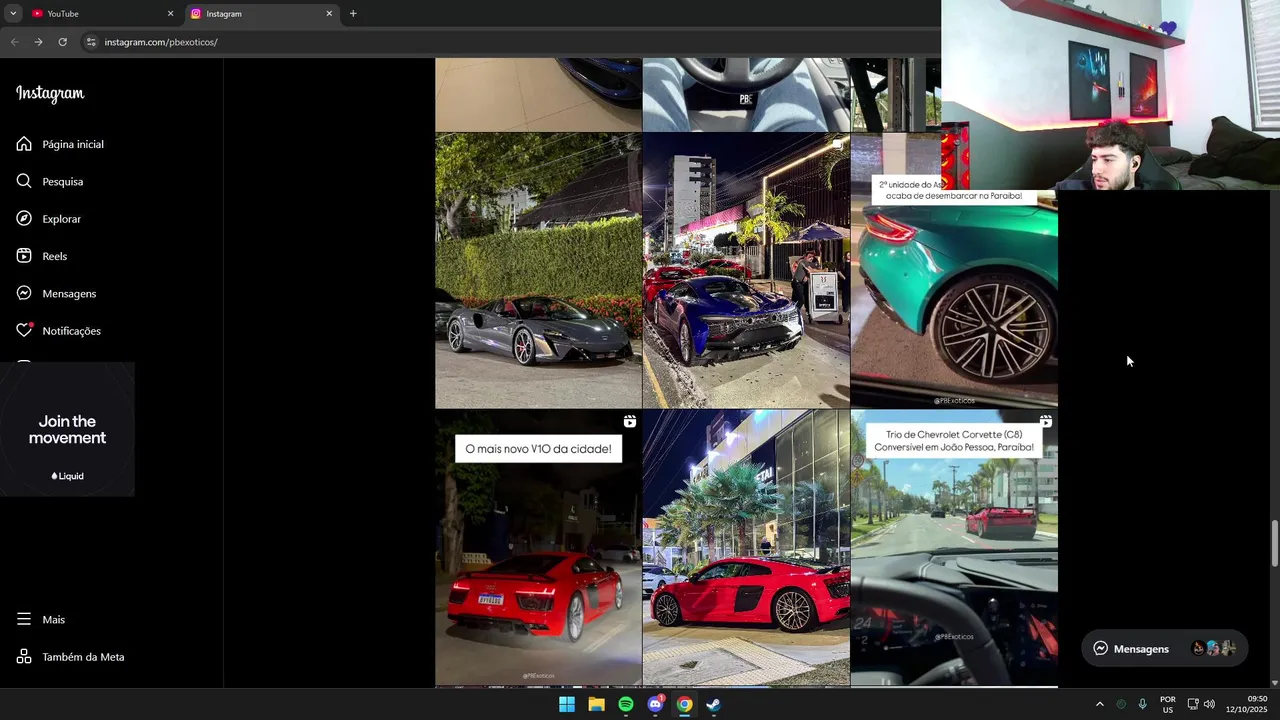
Task: Click the Reels label in sidebar
Action: point(55,256)
